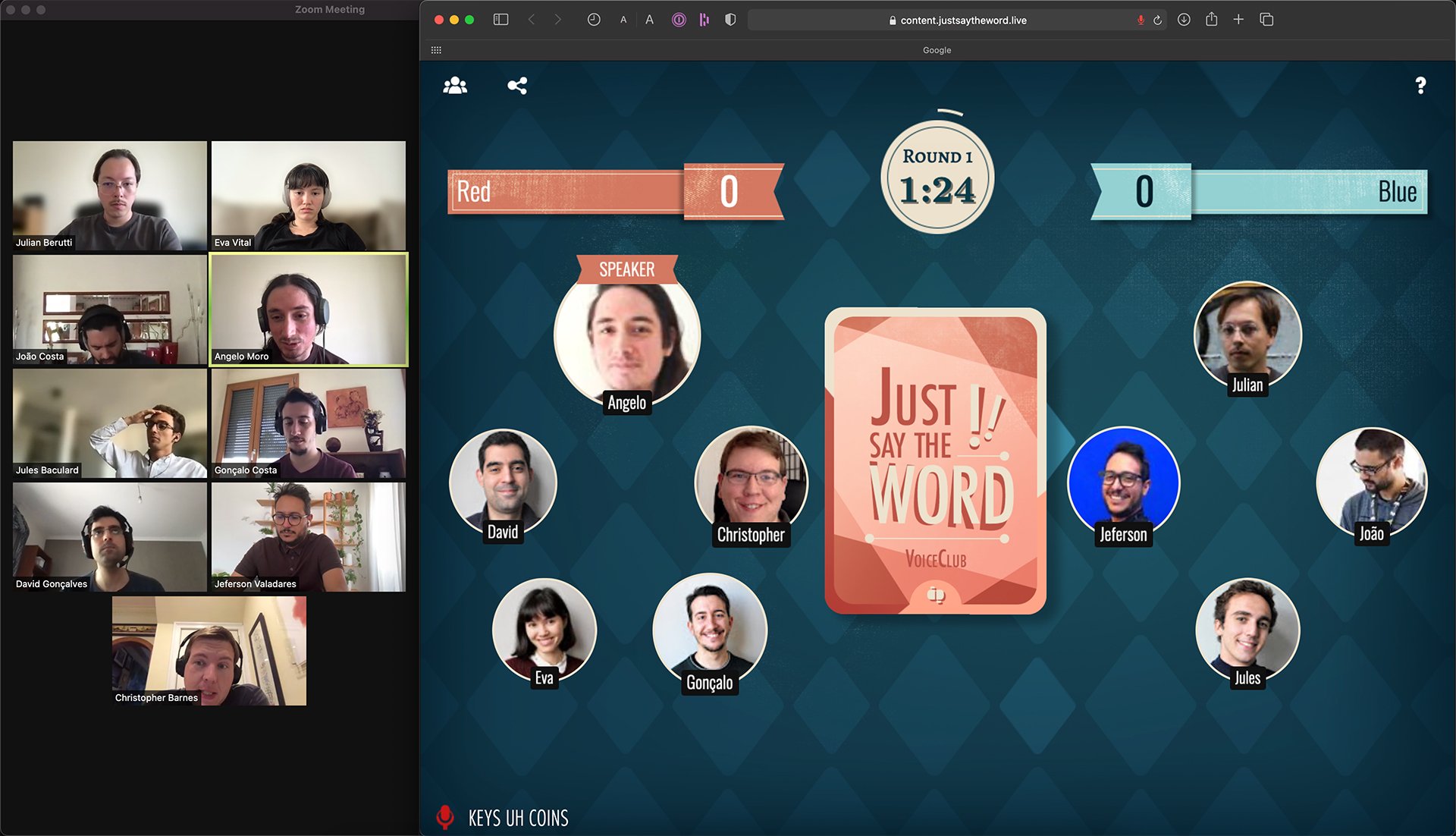Screen dimensions: 1456x836
Task: Toggle the Safari sidebar
Action: point(500,20)
